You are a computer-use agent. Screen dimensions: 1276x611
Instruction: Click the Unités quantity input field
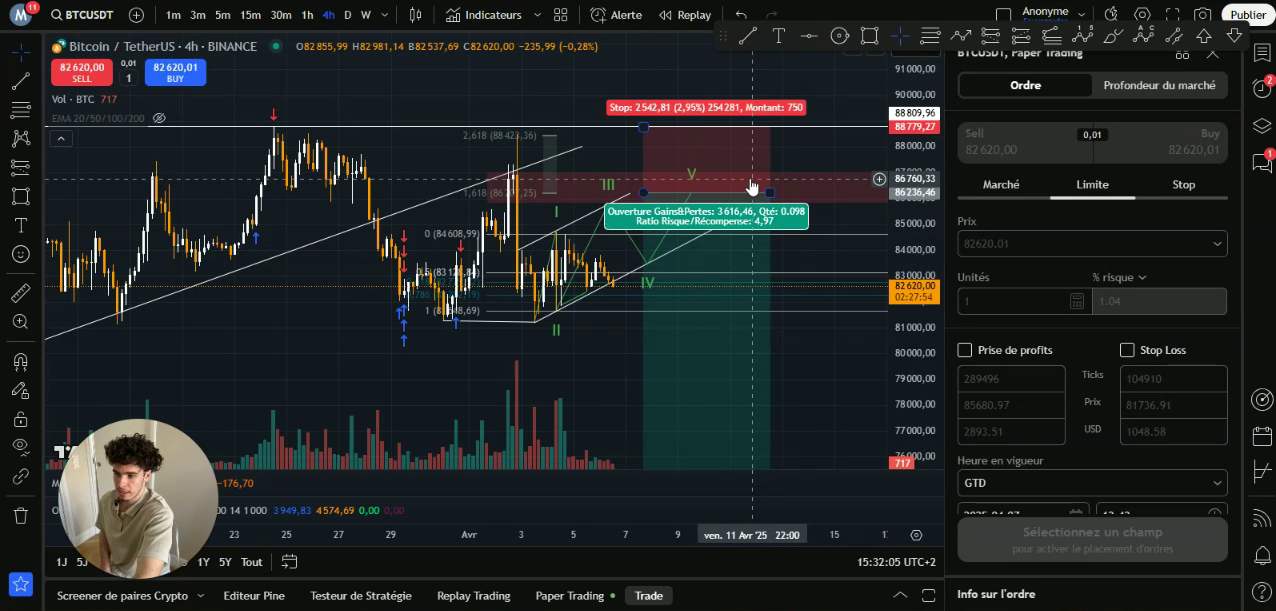(x=1024, y=301)
